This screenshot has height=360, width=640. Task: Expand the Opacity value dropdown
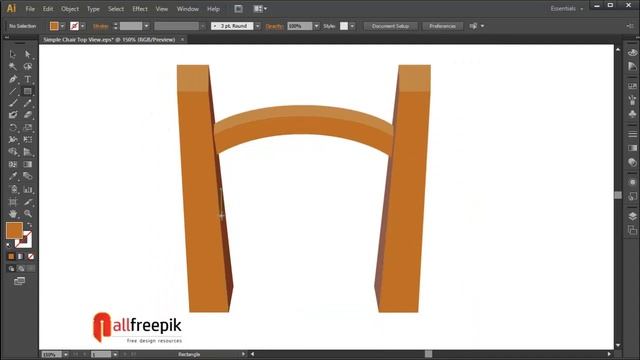coord(316,26)
